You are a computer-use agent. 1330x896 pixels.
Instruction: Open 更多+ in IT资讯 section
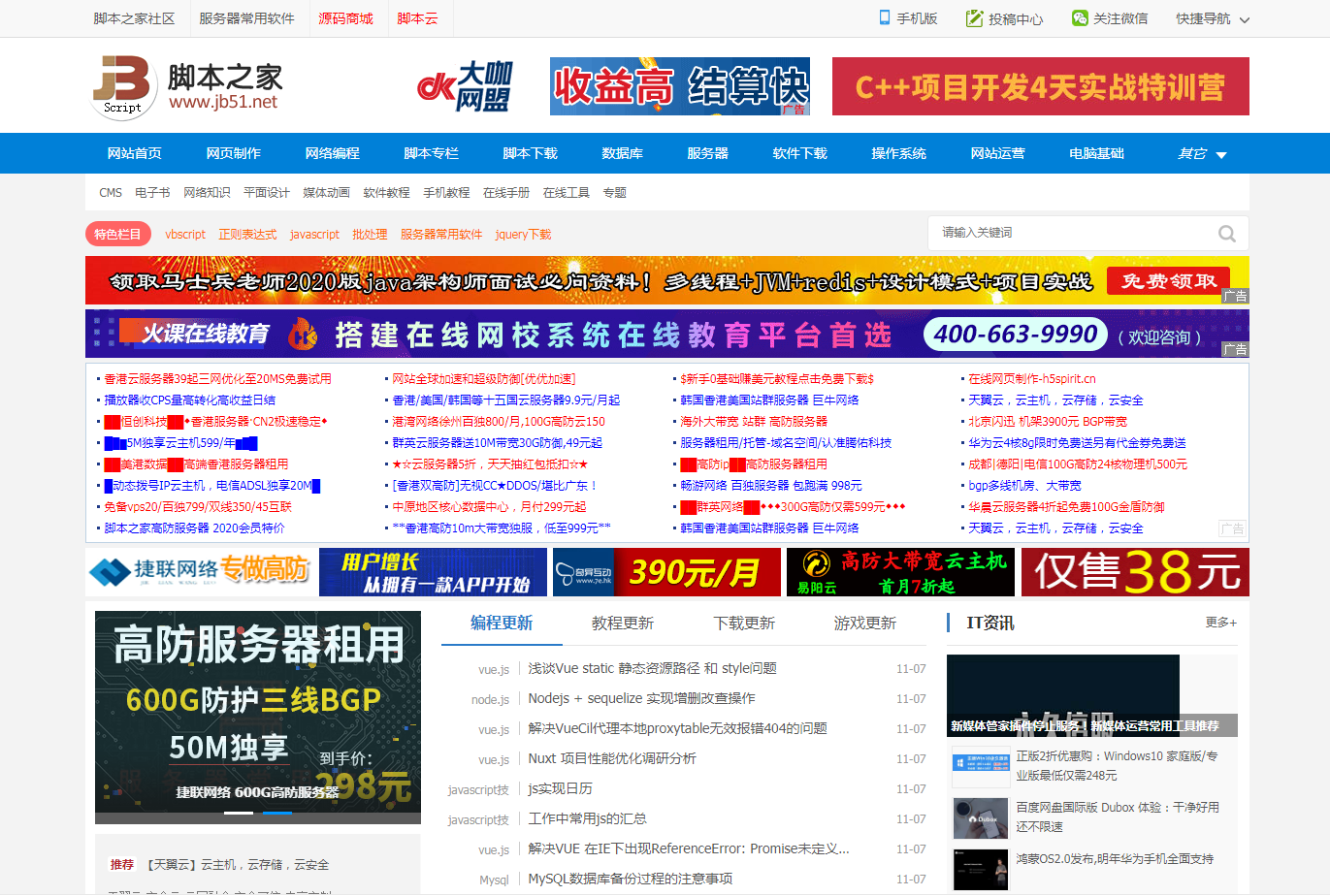pos(1220,623)
